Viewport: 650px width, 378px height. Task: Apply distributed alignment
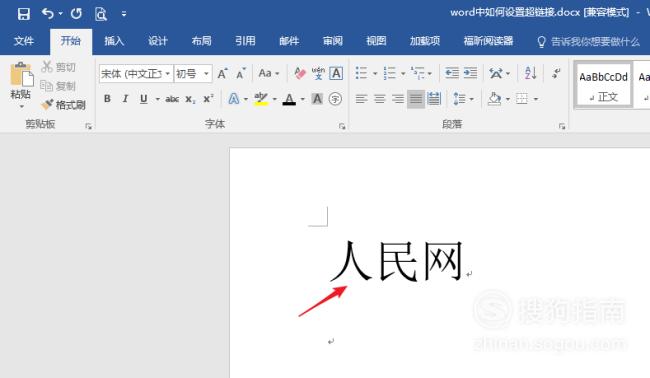pos(434,99)
